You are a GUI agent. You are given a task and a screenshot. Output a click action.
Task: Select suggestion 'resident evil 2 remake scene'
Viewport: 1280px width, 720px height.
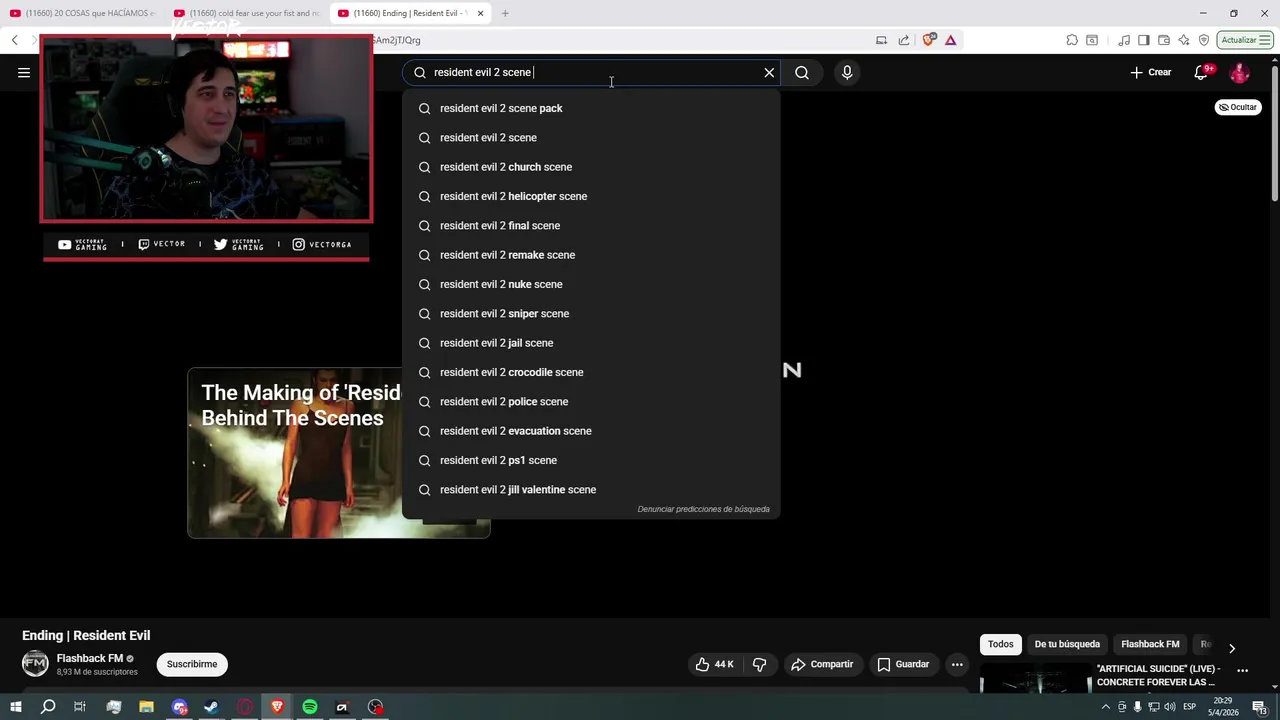tap(591, 255)
